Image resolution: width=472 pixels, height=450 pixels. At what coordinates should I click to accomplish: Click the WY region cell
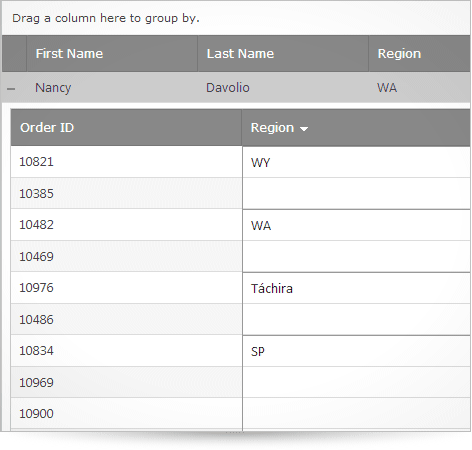click(356, 162)
